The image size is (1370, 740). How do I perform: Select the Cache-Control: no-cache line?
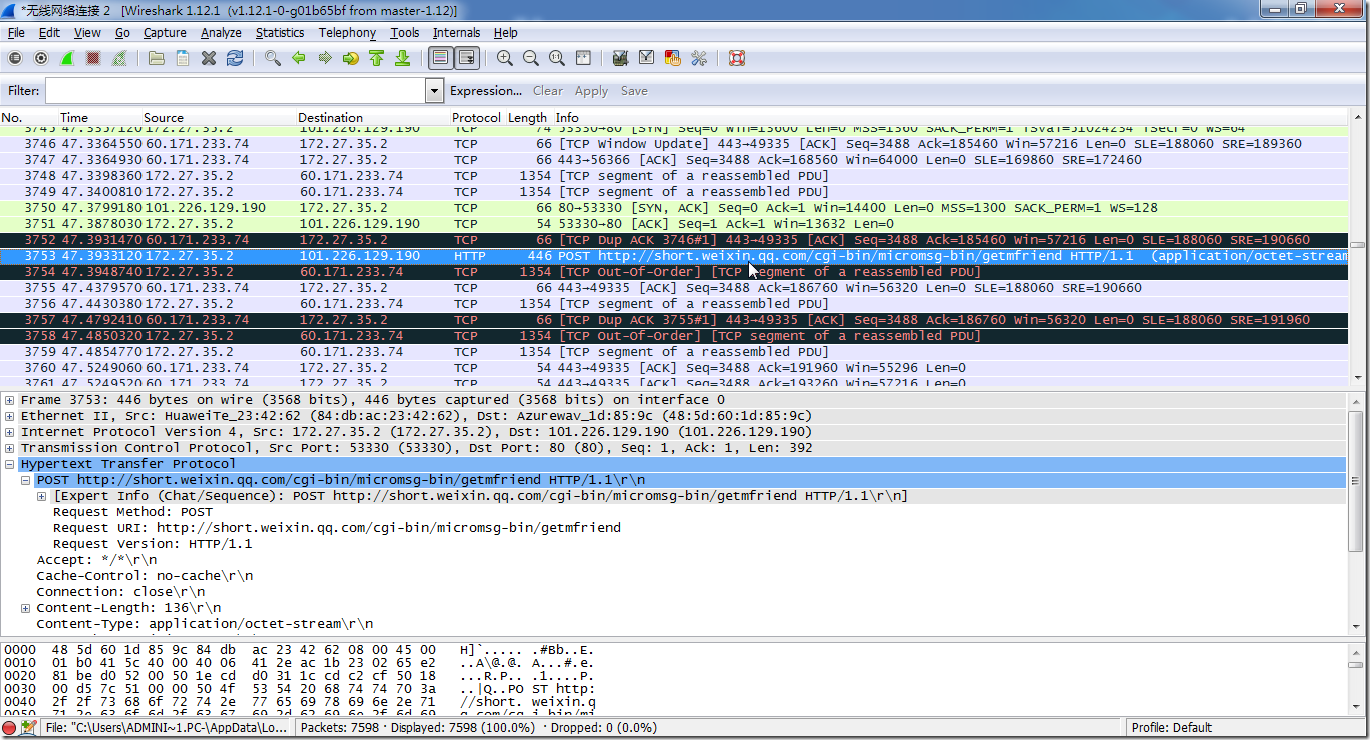point(145,576)
